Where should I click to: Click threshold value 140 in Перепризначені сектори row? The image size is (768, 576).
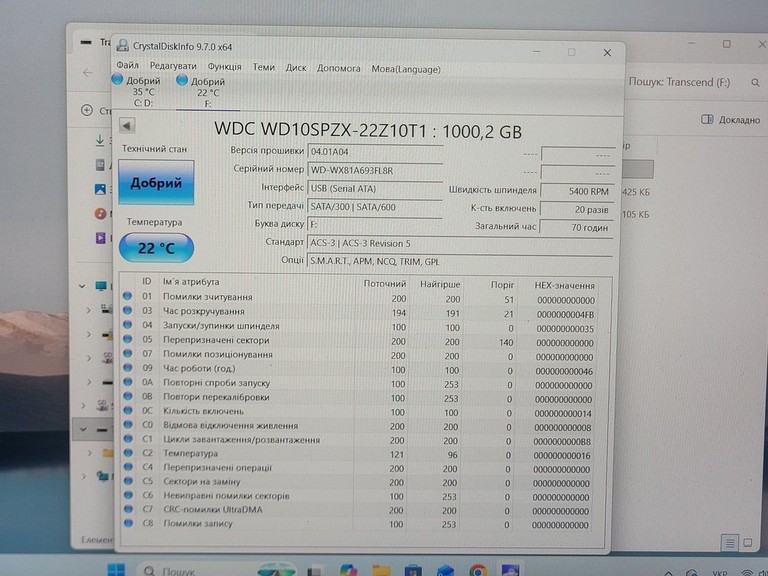tap(506, 342)
